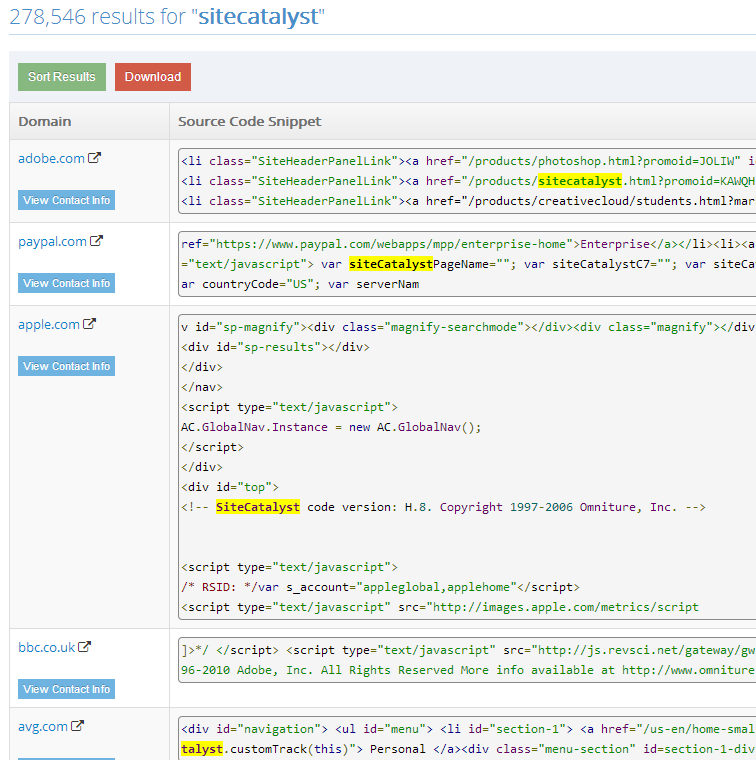
Task: Click external link icon beside paypal.com
Action: pos(96,241)
